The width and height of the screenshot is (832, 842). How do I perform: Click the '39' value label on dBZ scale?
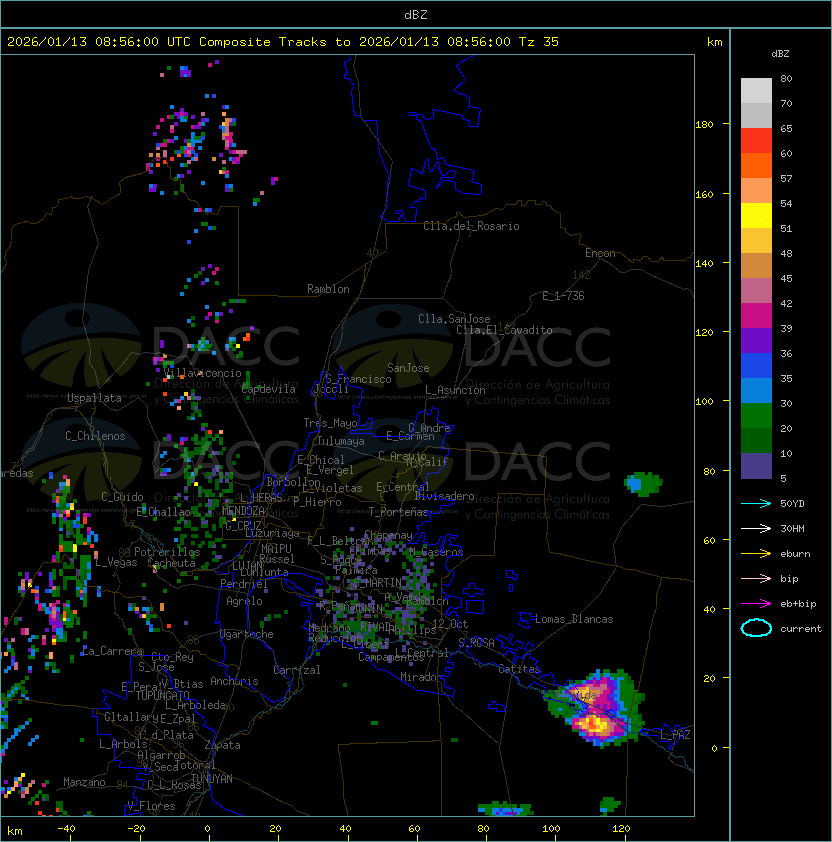[x=786, y=329]
